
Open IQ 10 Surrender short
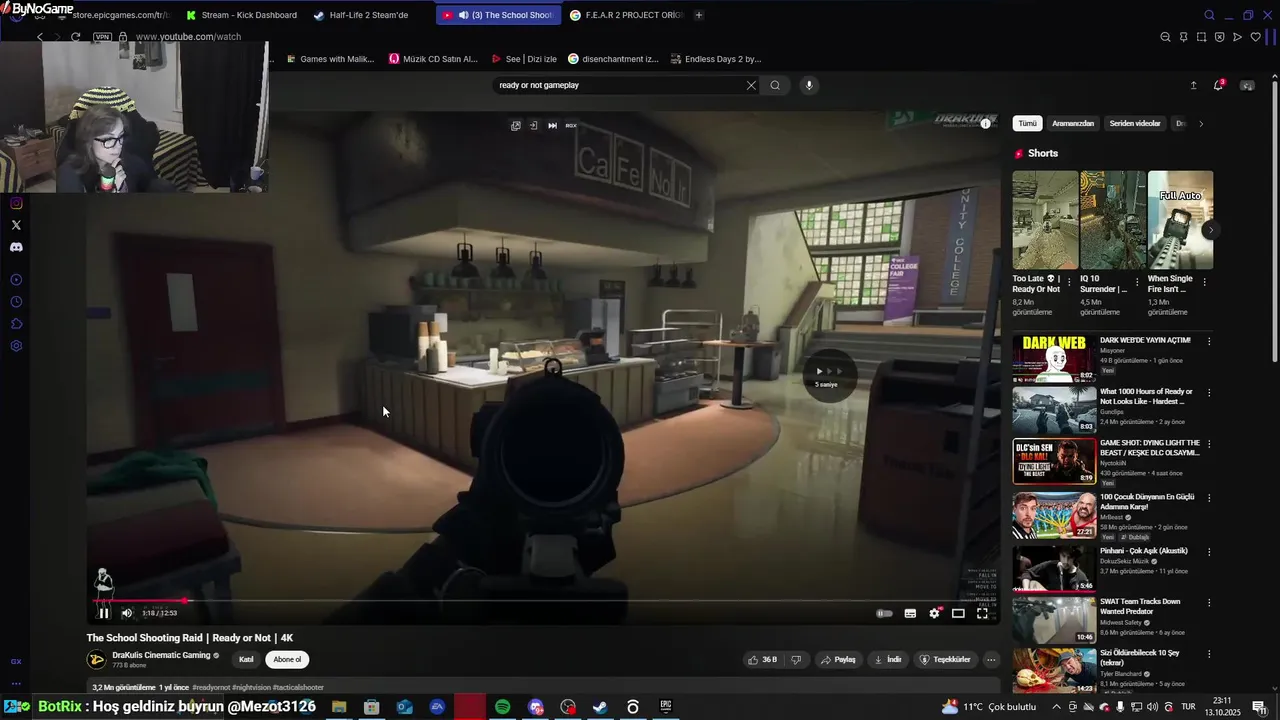point(1113,220)
